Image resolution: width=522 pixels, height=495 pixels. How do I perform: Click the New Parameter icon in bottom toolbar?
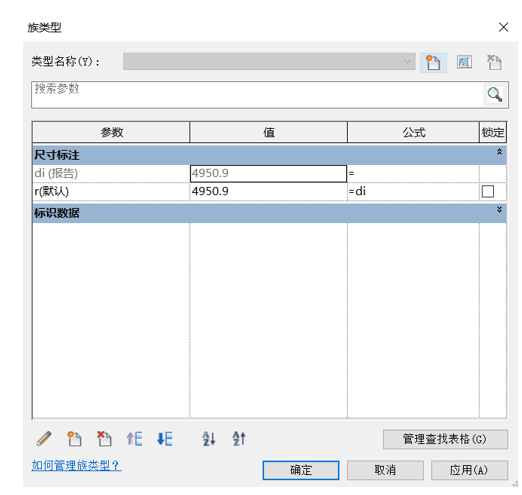point(74,438)
